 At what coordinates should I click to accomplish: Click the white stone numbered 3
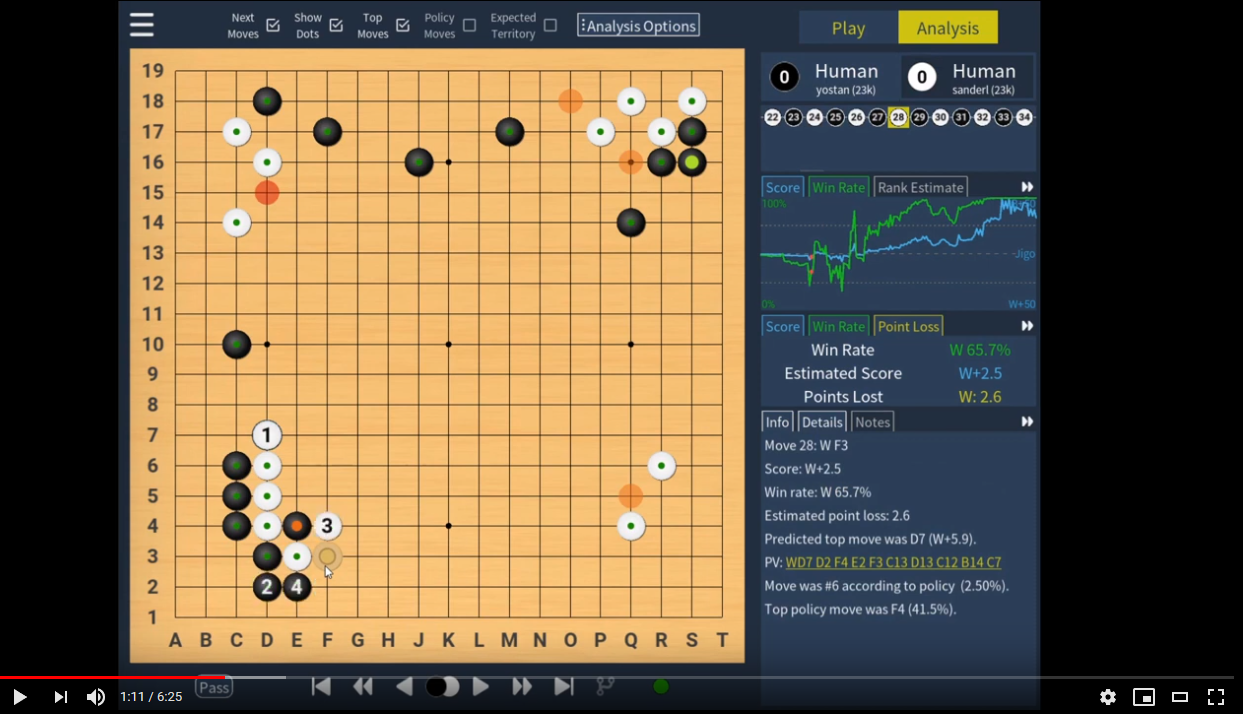coord(327,526)
